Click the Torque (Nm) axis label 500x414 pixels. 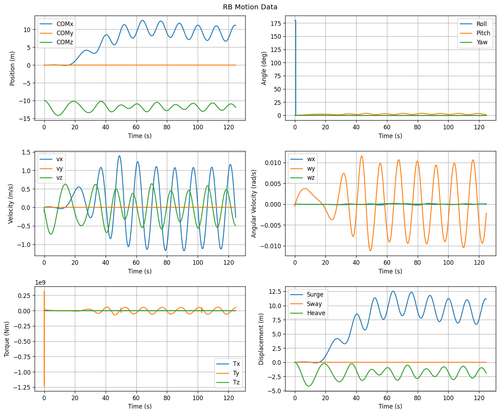7,339
